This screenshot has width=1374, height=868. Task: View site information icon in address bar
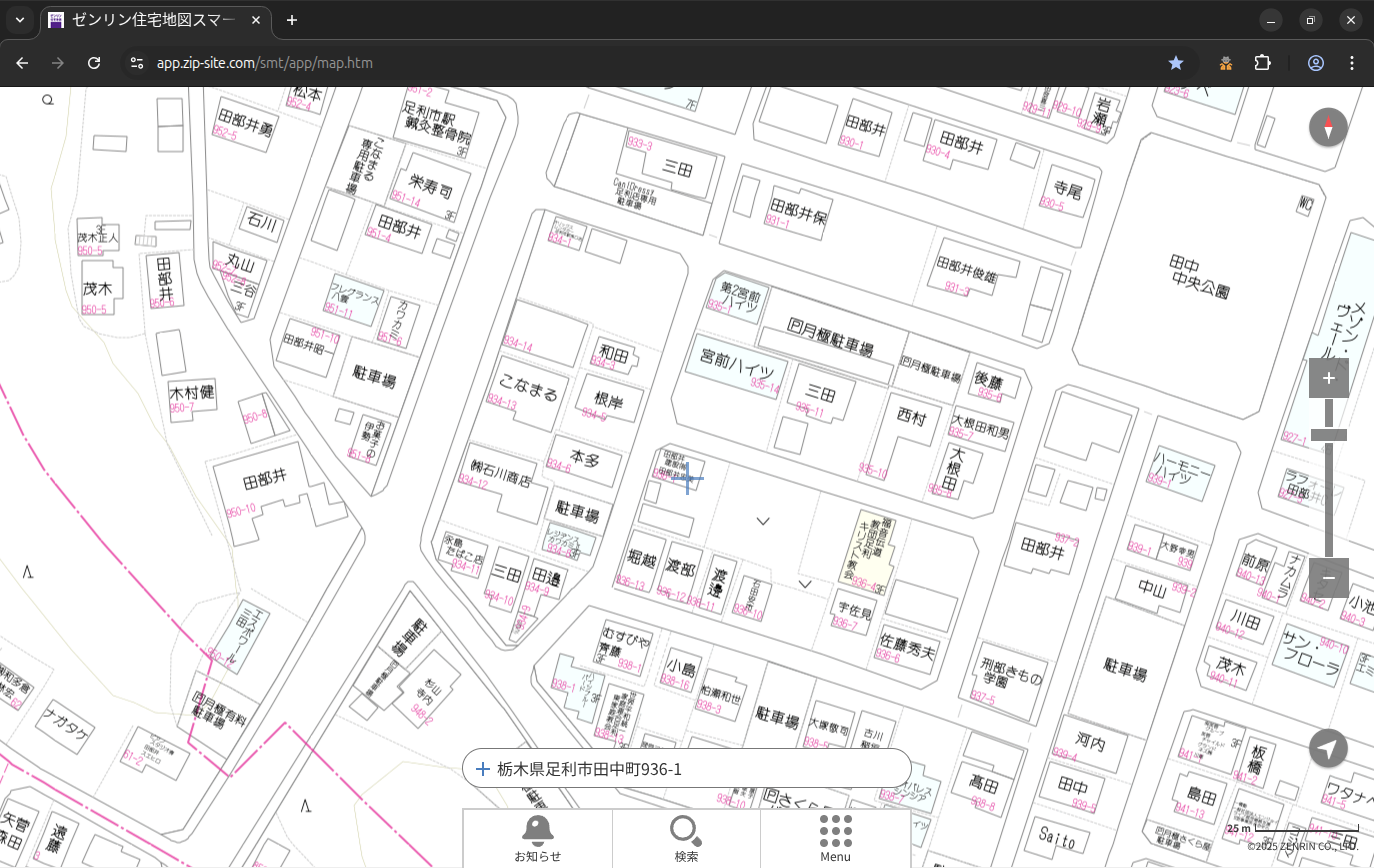point(137,63)
